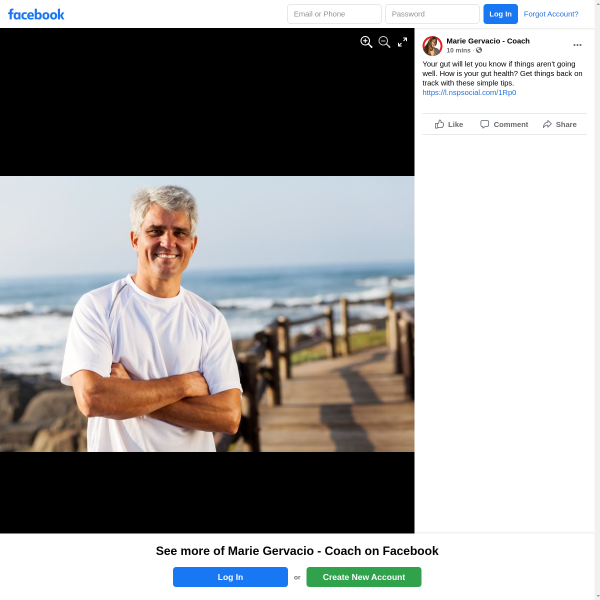Screen dimensions: 600x600
Task: Click the 'See more of Marie Gervacio' heading
Action: pos(297,551)
